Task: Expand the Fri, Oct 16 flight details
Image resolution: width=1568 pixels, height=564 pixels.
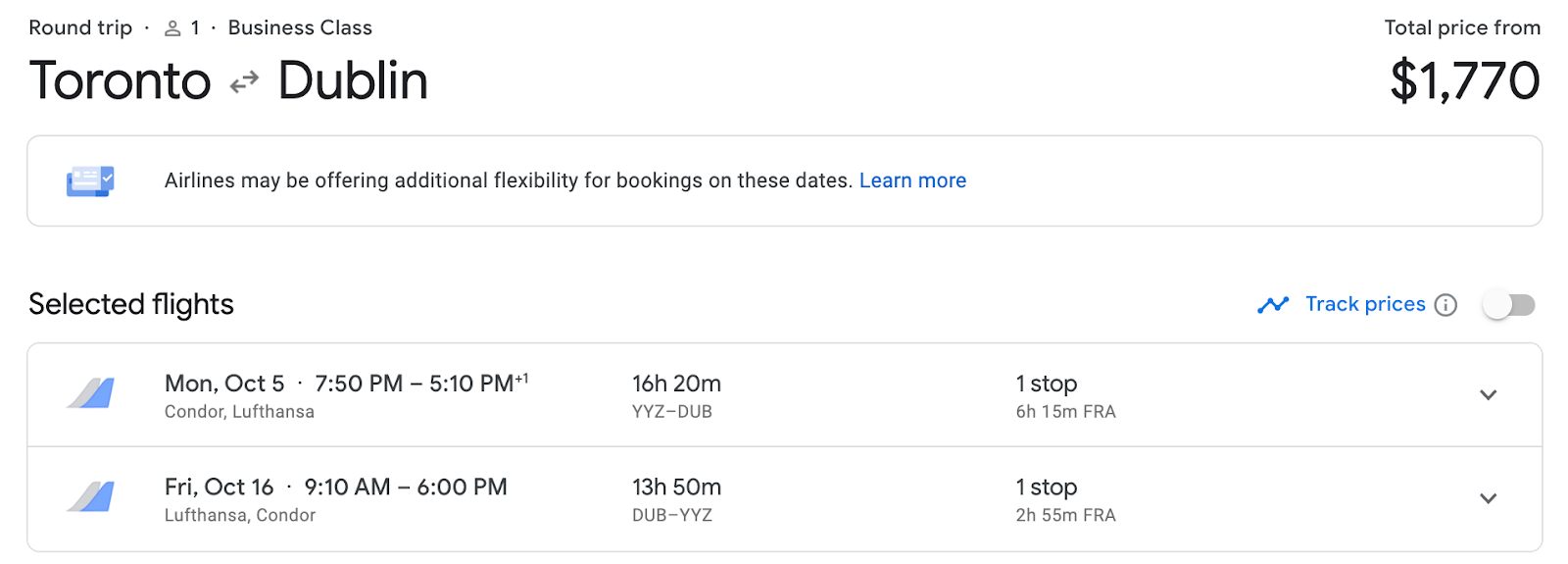Action: [1488, 498]
